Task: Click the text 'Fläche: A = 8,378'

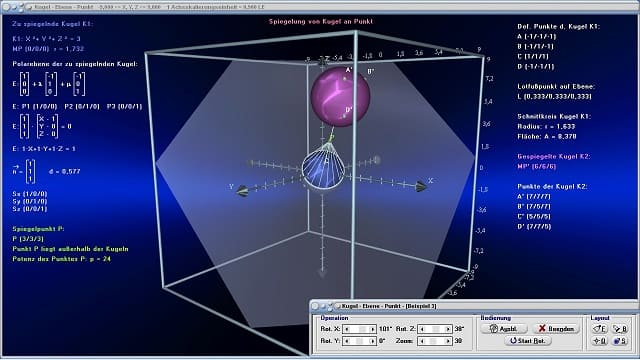Action: pyautogui.click(x=547, y=137)
